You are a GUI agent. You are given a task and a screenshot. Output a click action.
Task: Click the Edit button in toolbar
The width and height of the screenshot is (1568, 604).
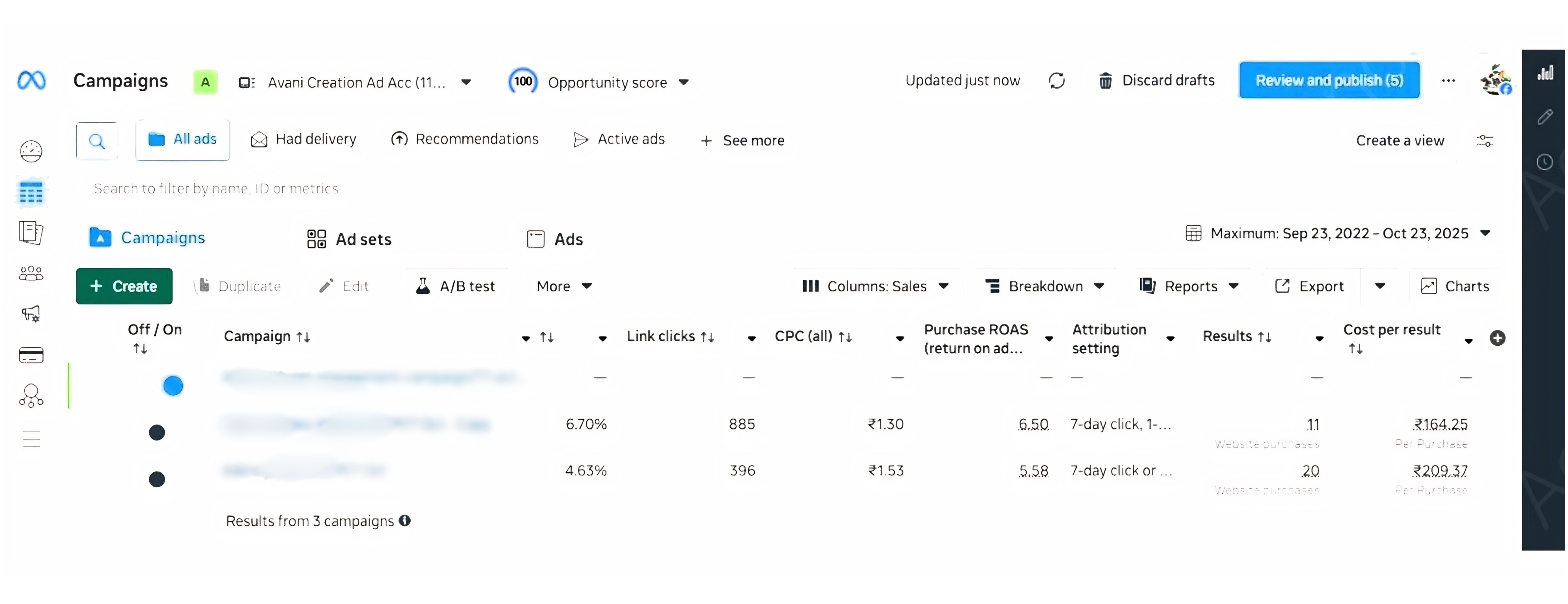pyautogui.click(x=344, y=286)
